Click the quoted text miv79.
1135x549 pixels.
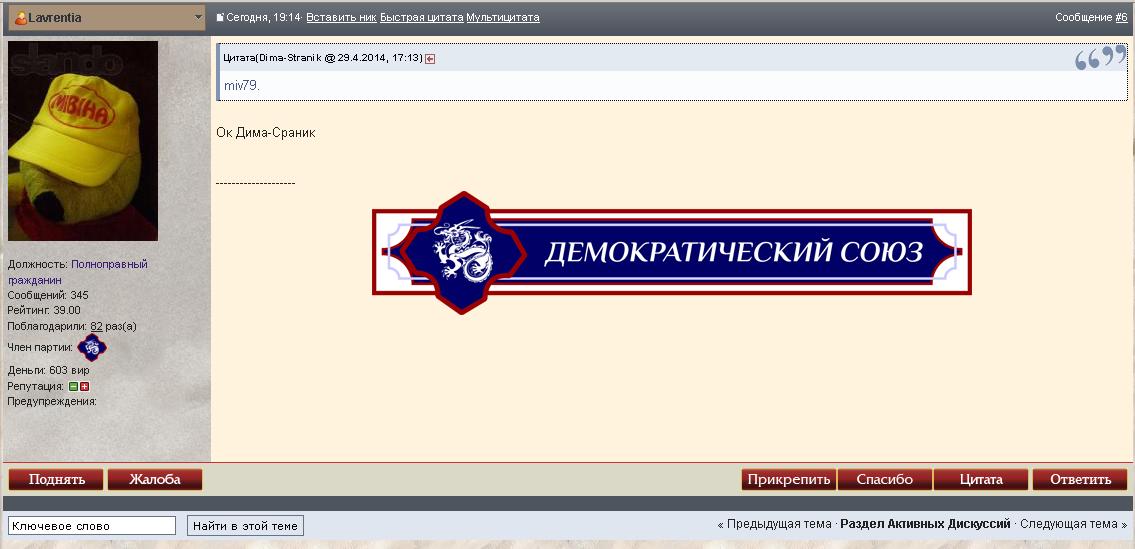242,85
